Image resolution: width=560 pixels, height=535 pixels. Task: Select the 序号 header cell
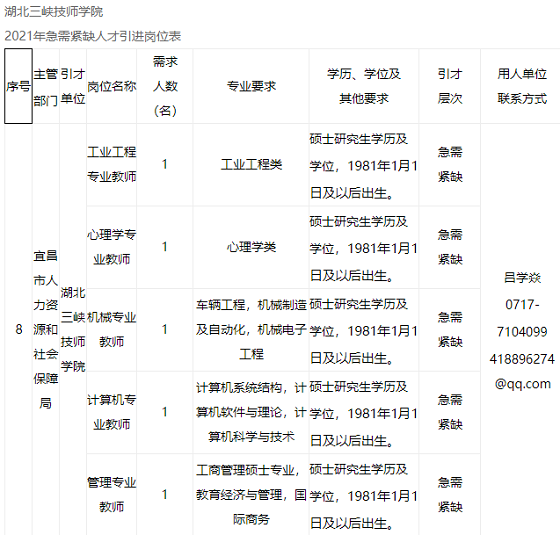18,86
